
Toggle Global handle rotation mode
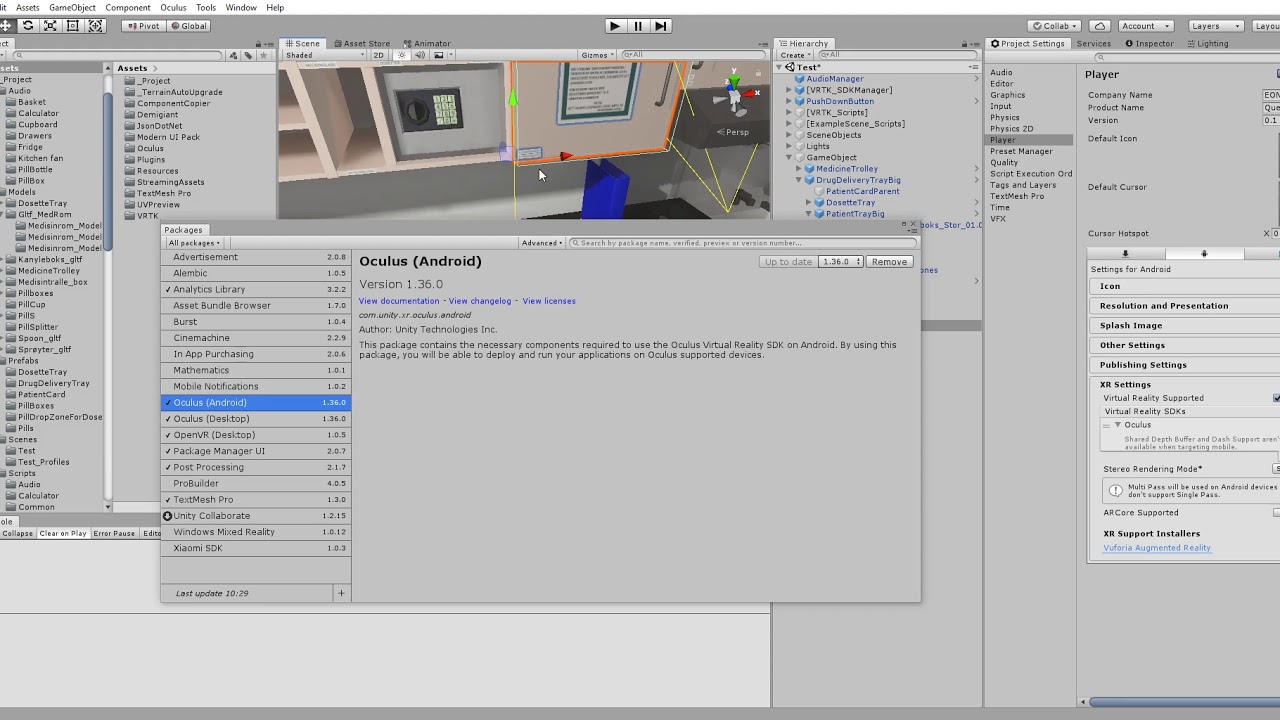click(x=188, y=26)
